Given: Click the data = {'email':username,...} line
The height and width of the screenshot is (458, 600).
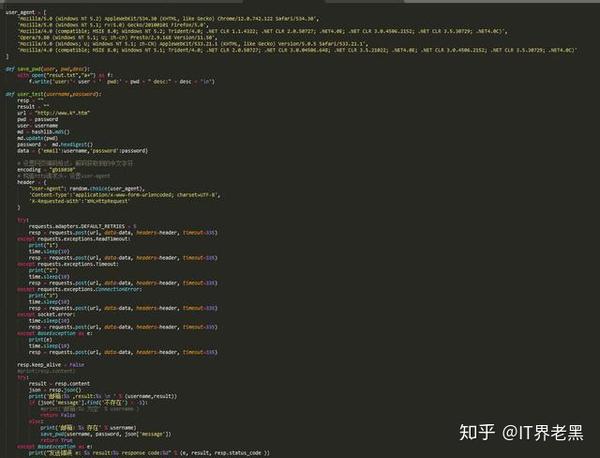Looking at the screenshot, I should pos(82,151).
